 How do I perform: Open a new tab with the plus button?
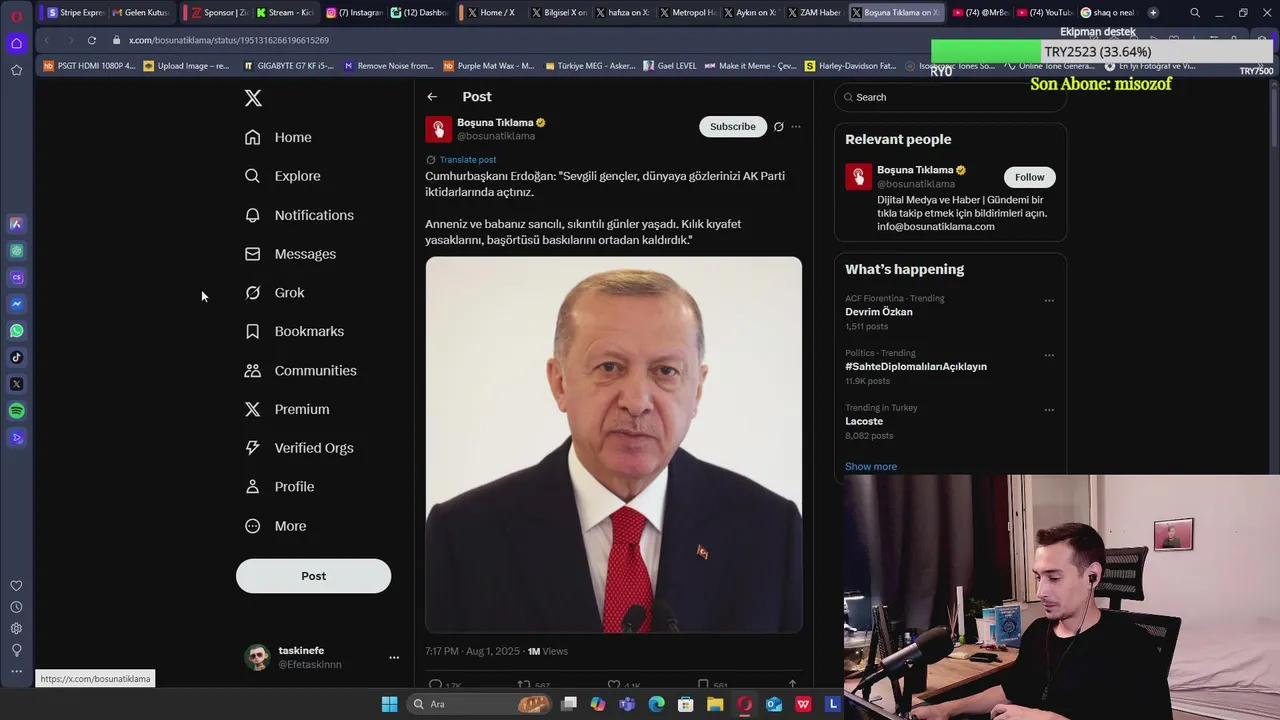click(x=1153, y=13)
